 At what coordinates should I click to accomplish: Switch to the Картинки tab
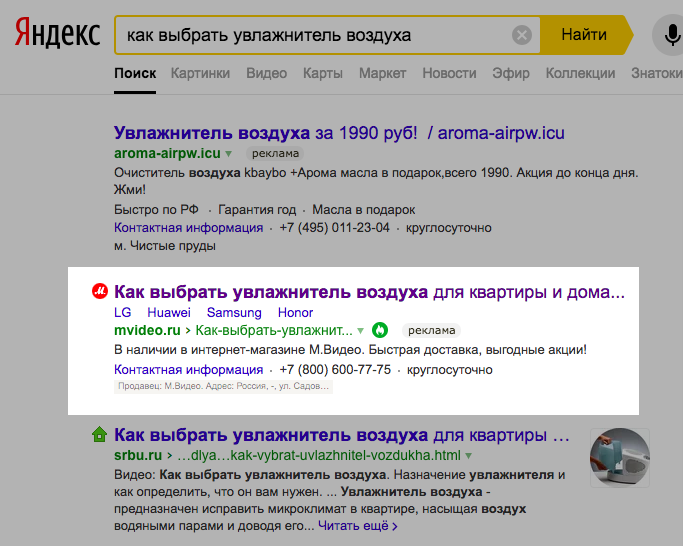pos(200,73)
